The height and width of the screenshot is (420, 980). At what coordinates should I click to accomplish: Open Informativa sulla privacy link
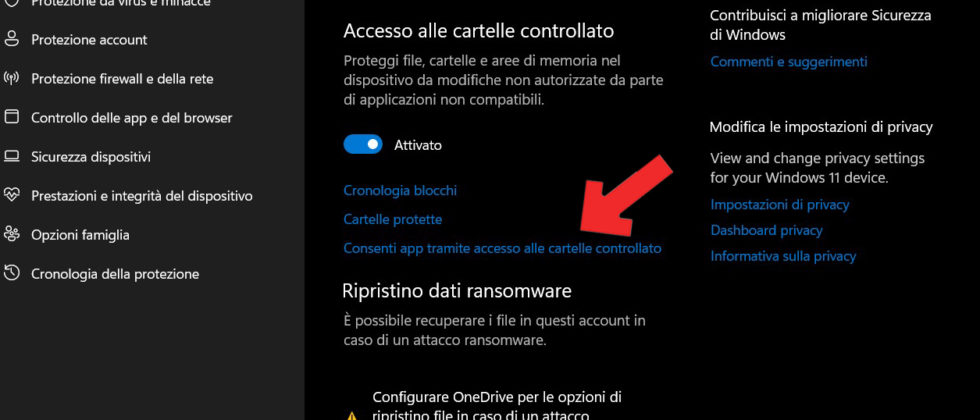click(x=783, y=256)
